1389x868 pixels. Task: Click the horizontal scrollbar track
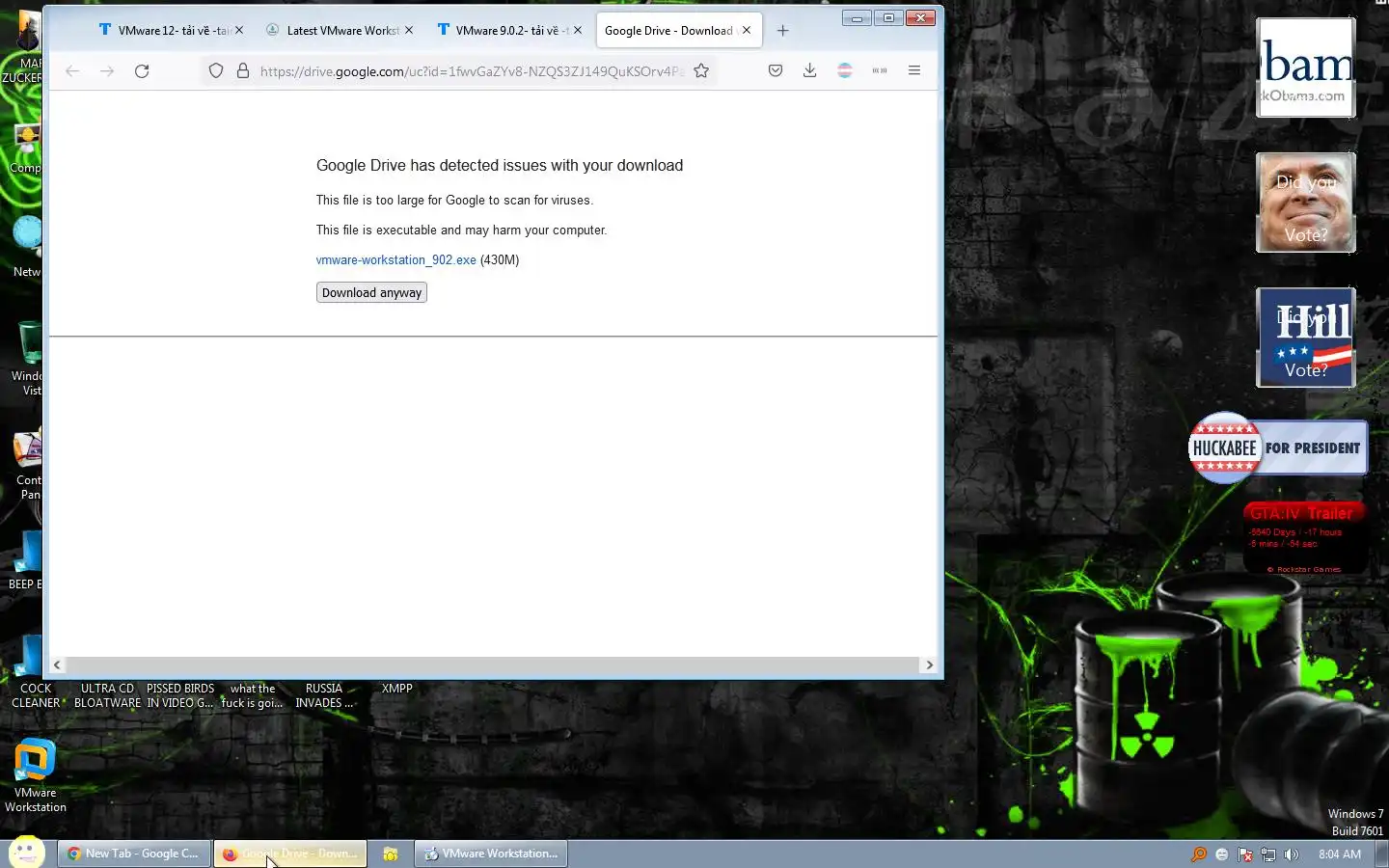pos(493,665)
